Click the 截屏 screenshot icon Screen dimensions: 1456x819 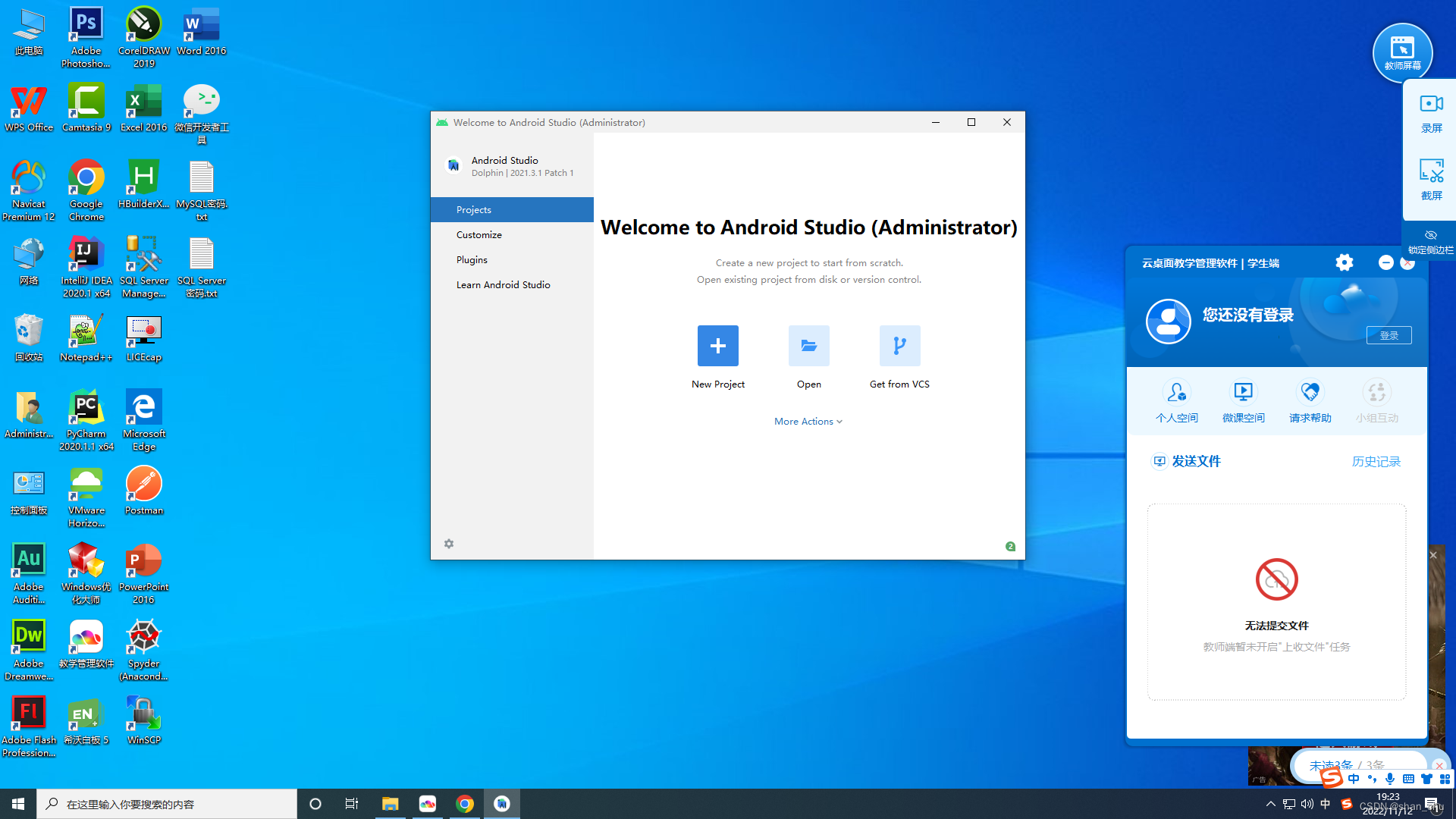(x=1431, y=171)
